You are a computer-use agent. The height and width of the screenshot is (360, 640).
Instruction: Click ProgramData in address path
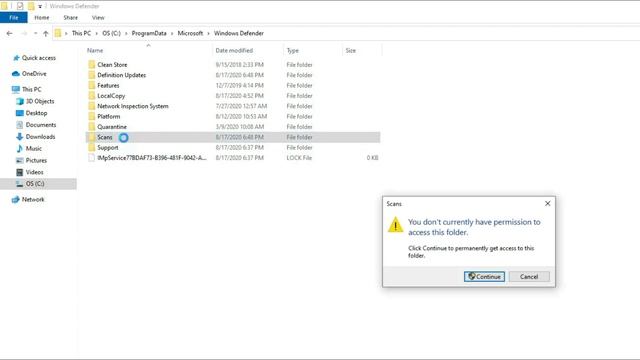point(149,33)
